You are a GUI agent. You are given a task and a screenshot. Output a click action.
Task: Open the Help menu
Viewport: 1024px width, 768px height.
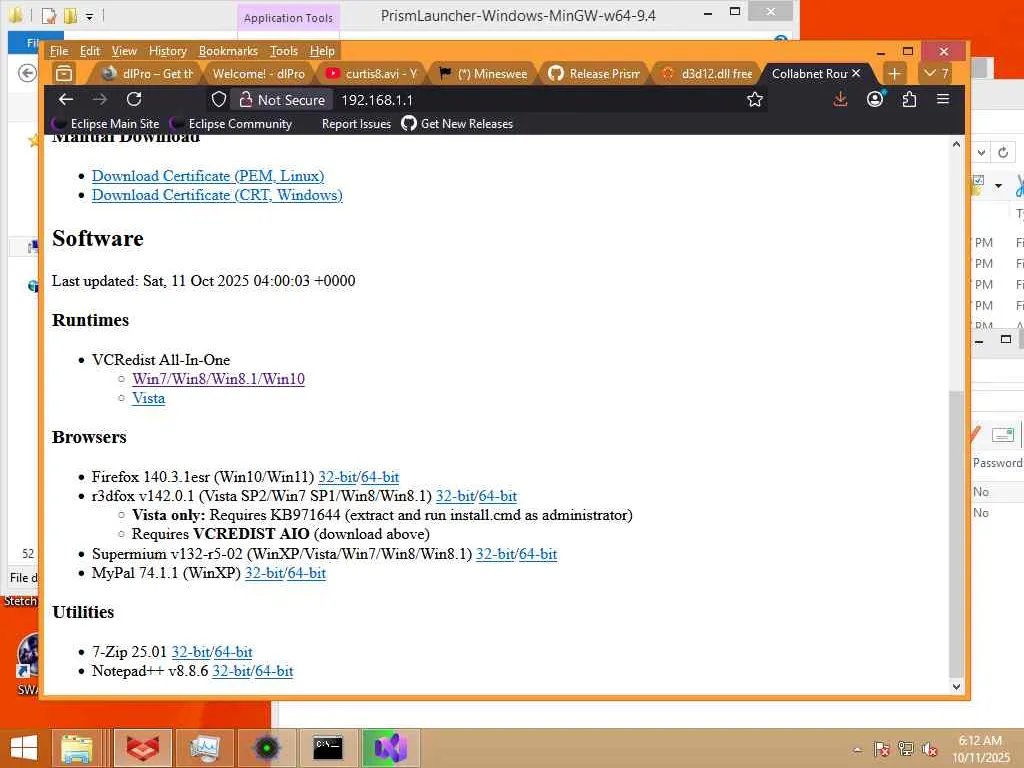tap(322, 51)
